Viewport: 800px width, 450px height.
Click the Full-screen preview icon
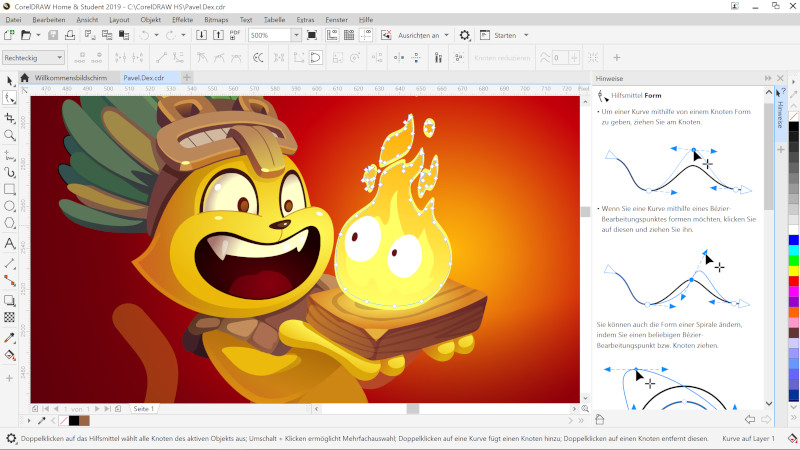tap(312, 35)
